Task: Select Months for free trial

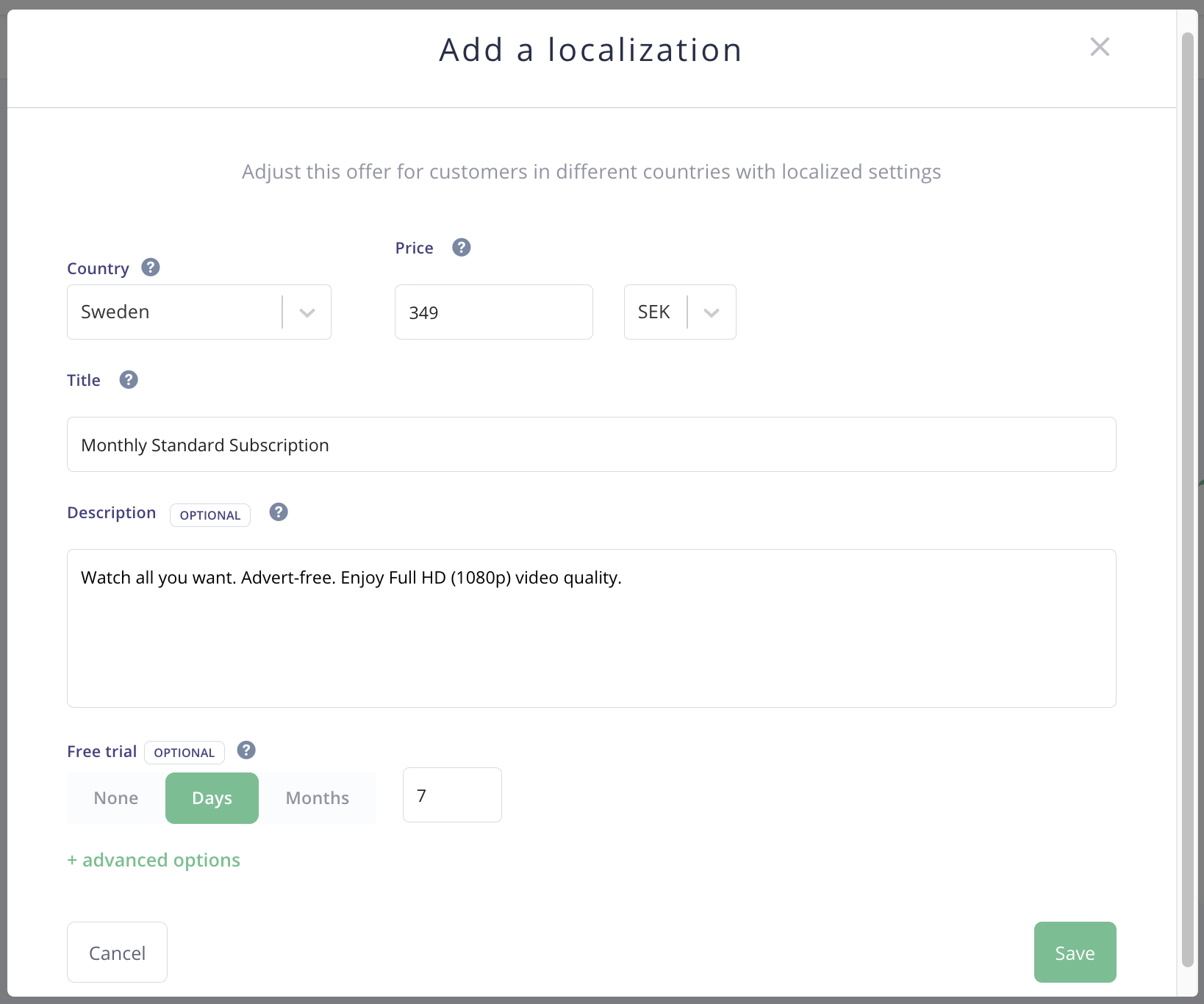Action: pyautogui.click(x=318, y=798)
